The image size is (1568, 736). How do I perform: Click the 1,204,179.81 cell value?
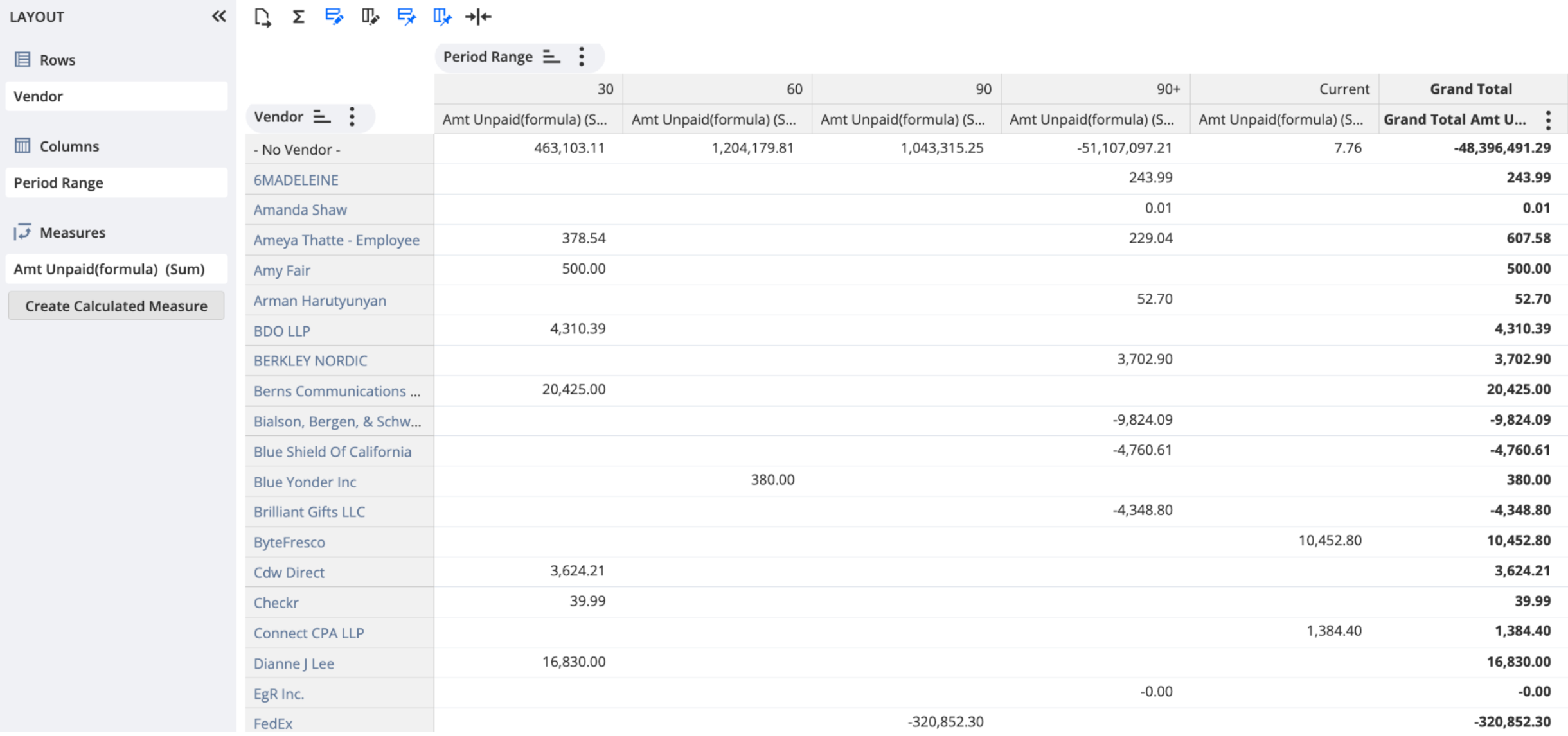(x=753, y=148)
